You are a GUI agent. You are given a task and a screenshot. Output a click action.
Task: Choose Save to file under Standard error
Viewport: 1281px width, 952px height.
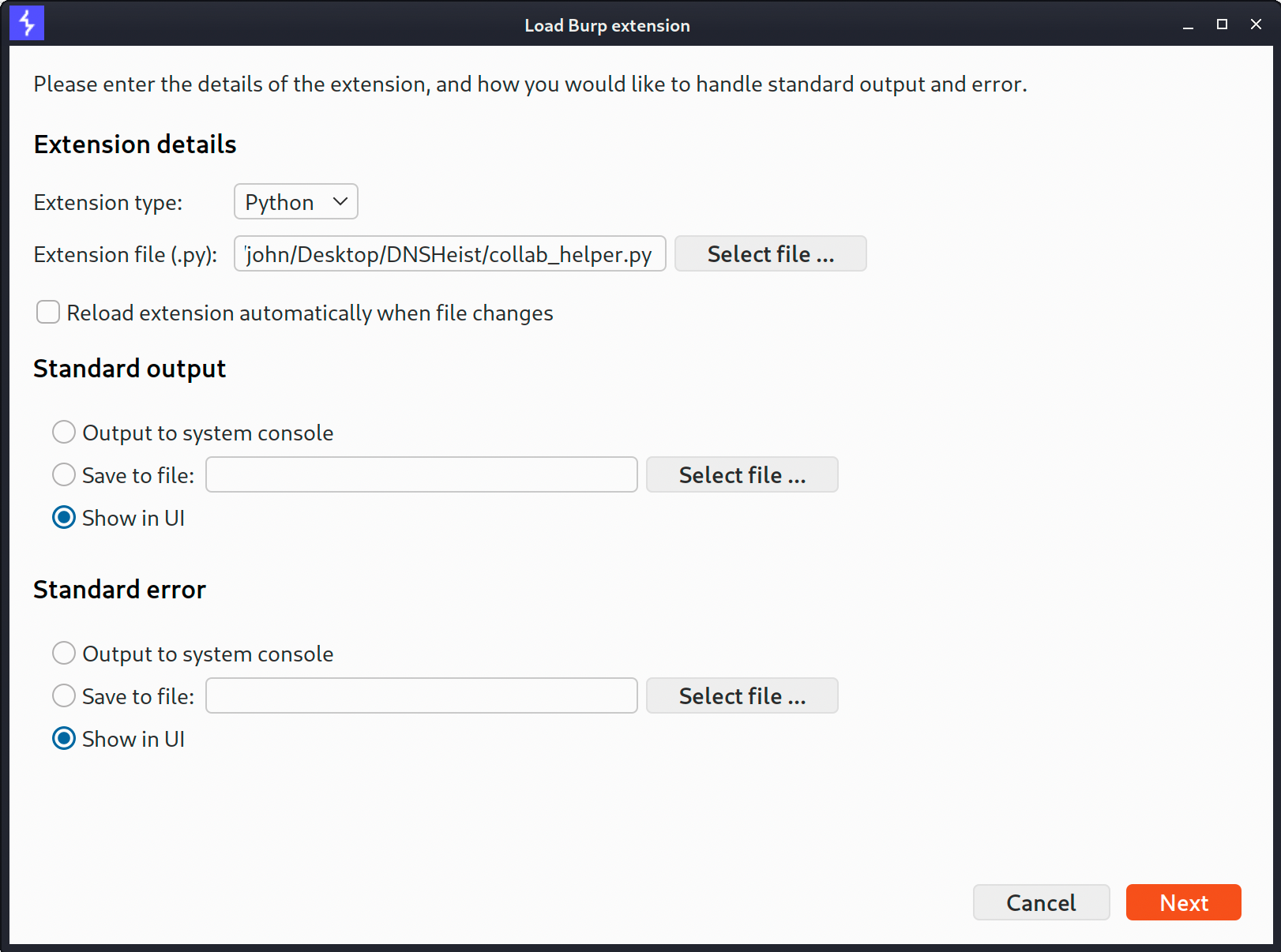64,695
